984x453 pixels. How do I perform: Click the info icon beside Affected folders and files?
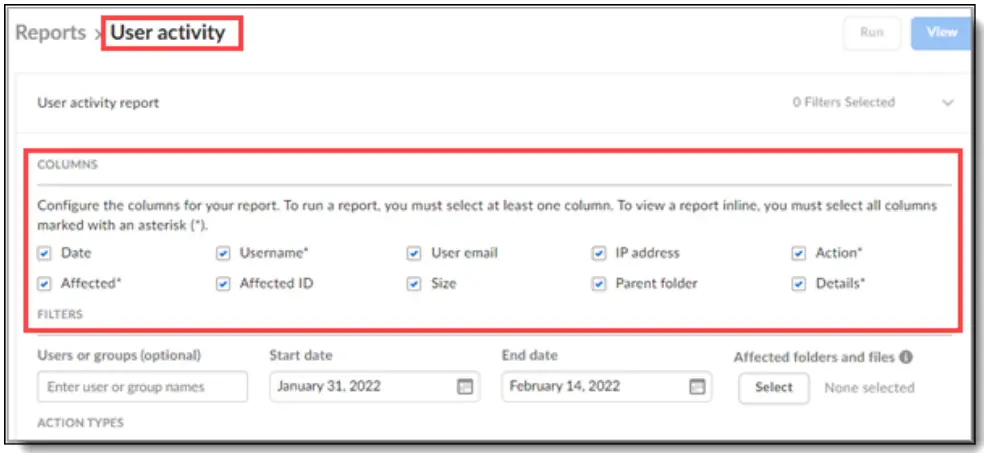[905, 357]
